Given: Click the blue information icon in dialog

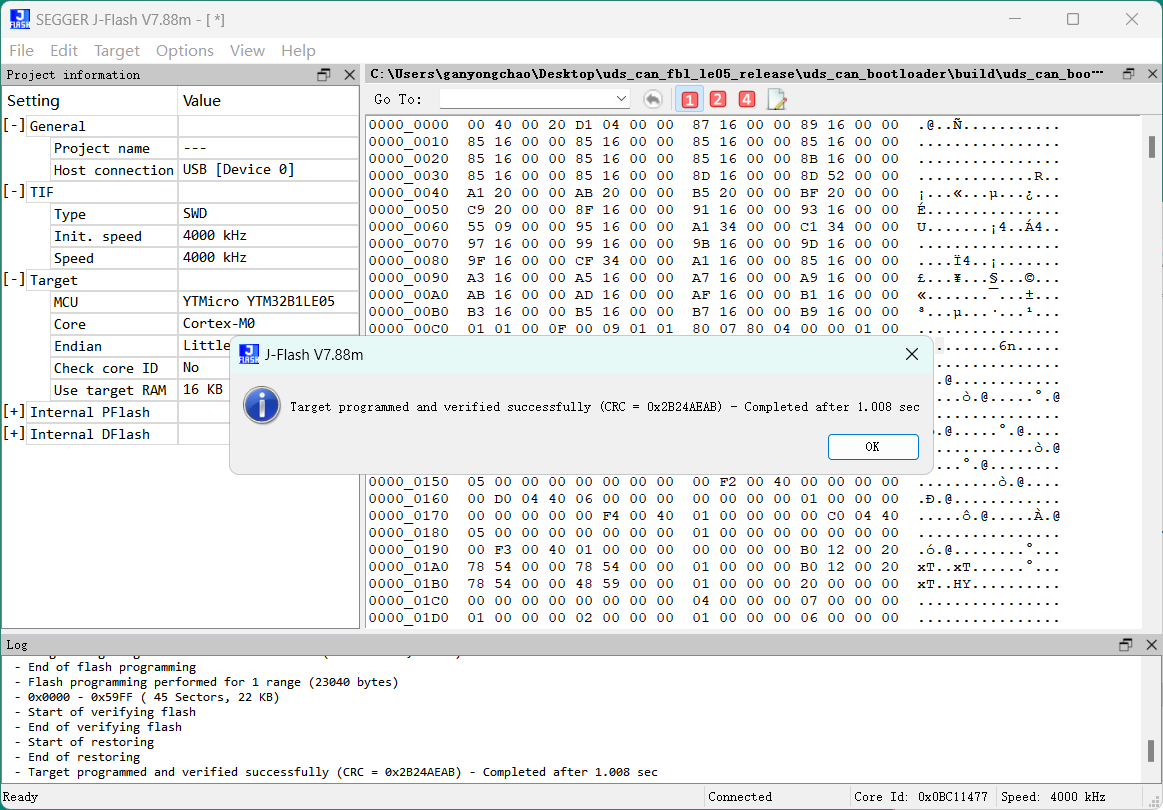Looking at the screenshot, I should point(262,405).
